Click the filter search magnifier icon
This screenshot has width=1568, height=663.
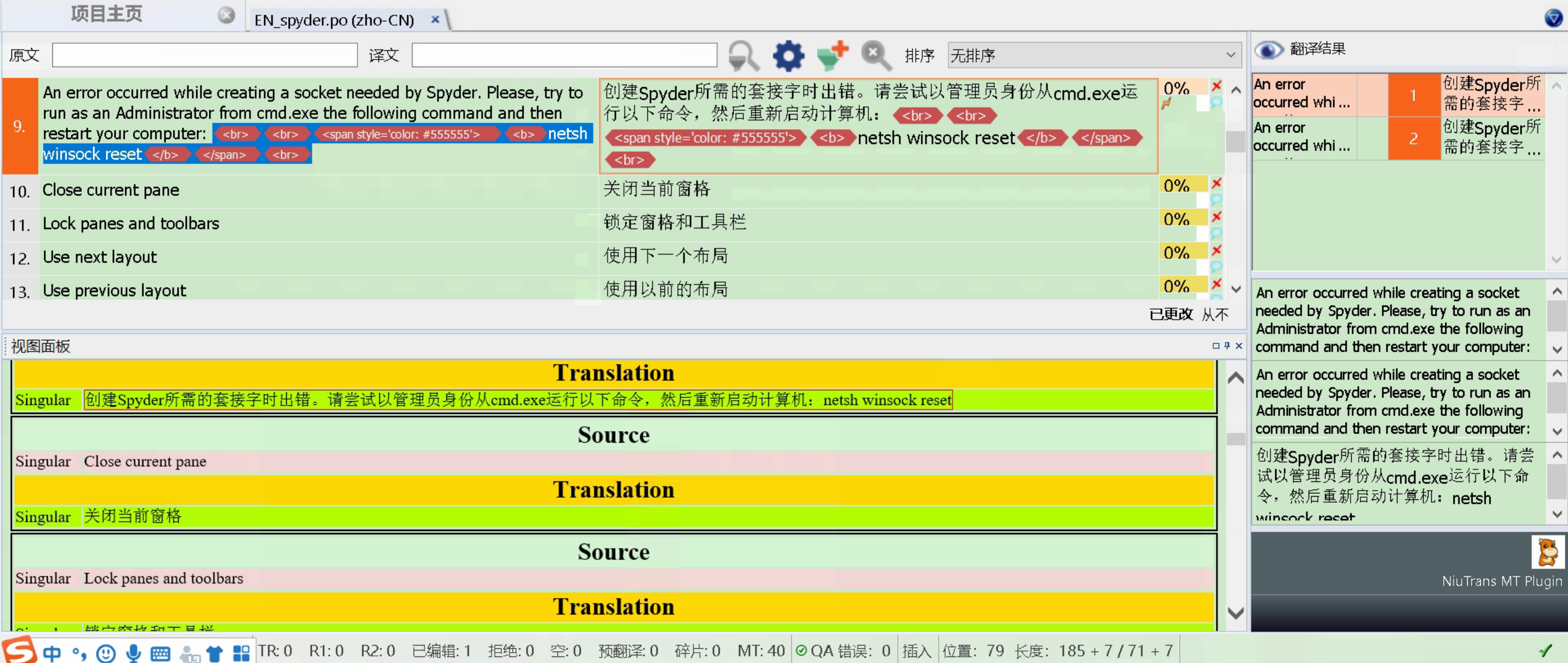(744, 56)
